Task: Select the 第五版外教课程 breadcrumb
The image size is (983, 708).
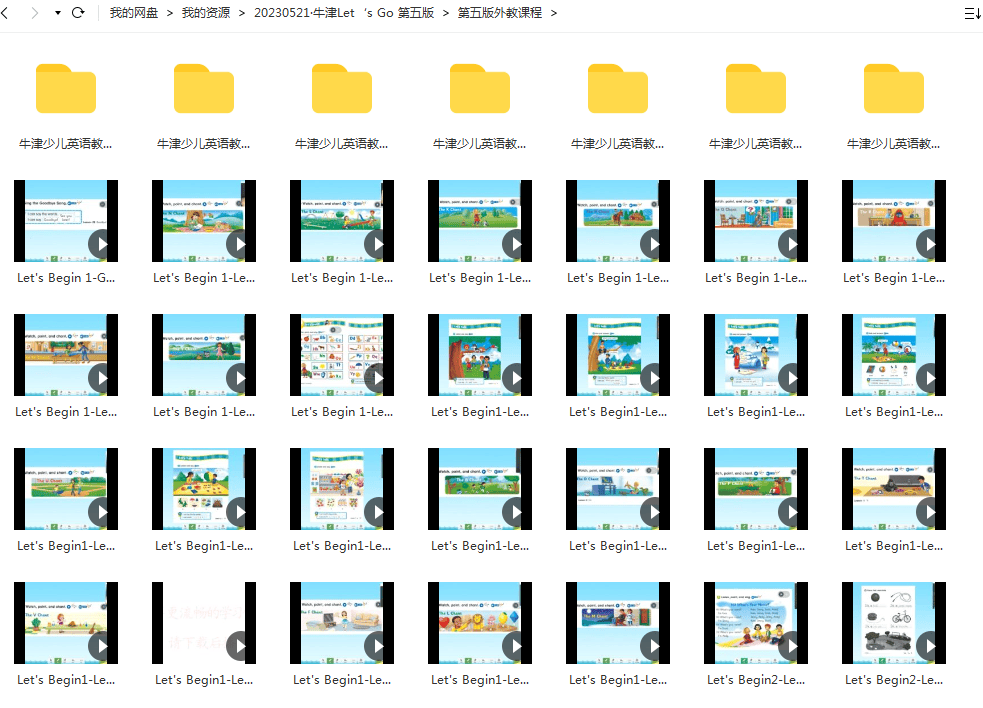Action: pyautogui.click(x=500, y=13)
